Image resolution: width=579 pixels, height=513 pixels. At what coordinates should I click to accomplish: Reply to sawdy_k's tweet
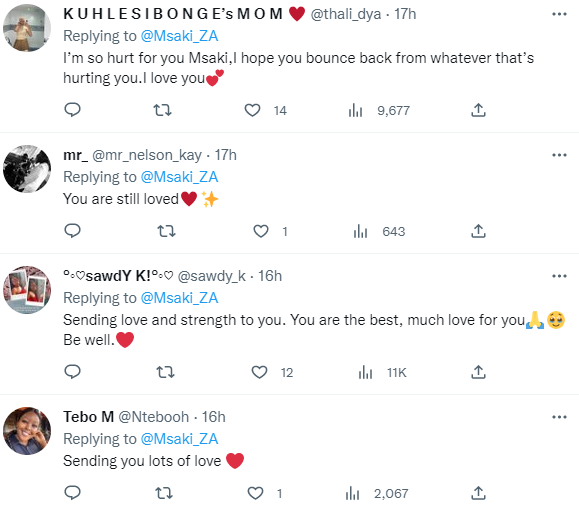click(72, 372)
